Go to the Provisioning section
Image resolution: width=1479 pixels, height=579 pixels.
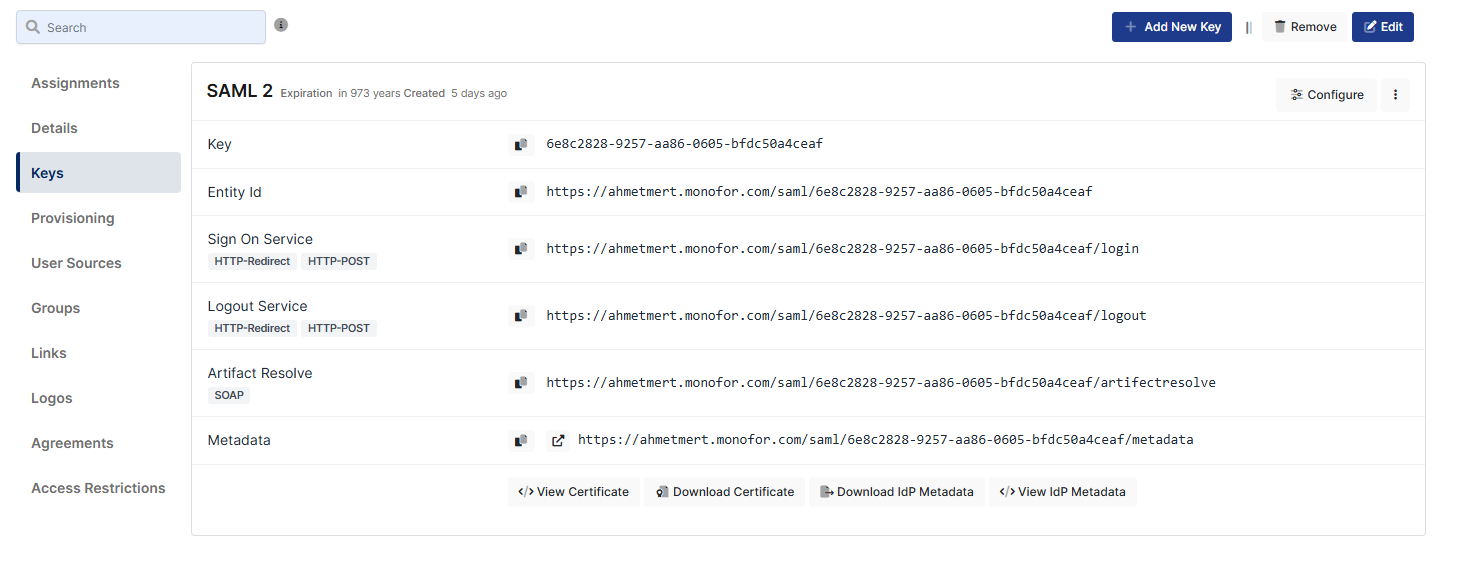pos(98,218)
